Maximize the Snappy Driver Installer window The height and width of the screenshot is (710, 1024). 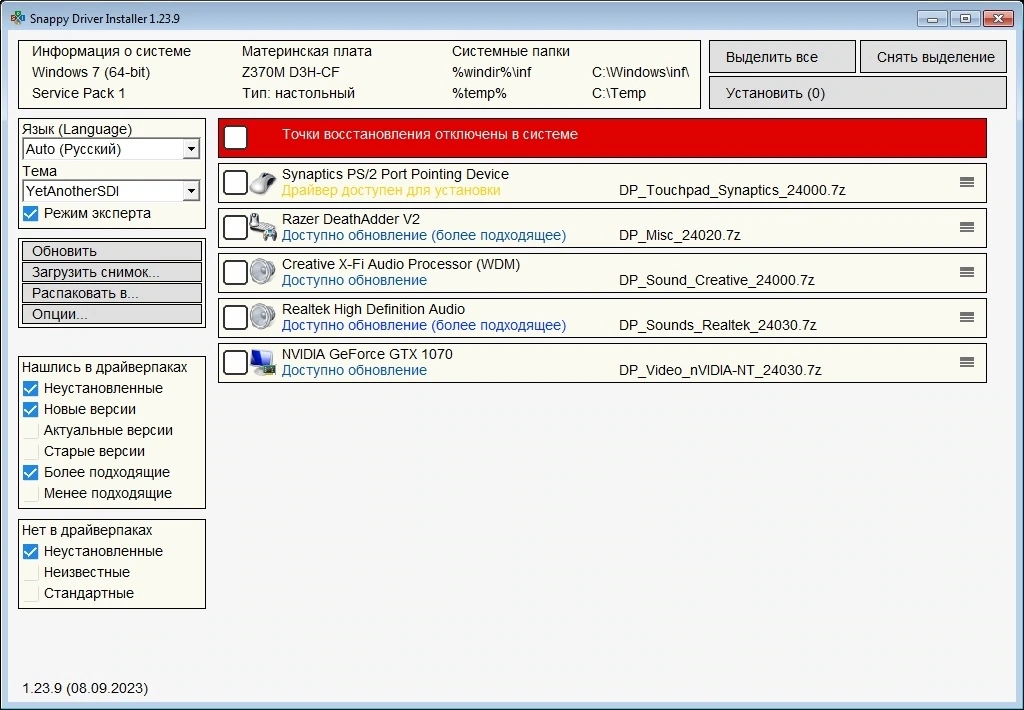pyautogui.click(x=965, y=18)
